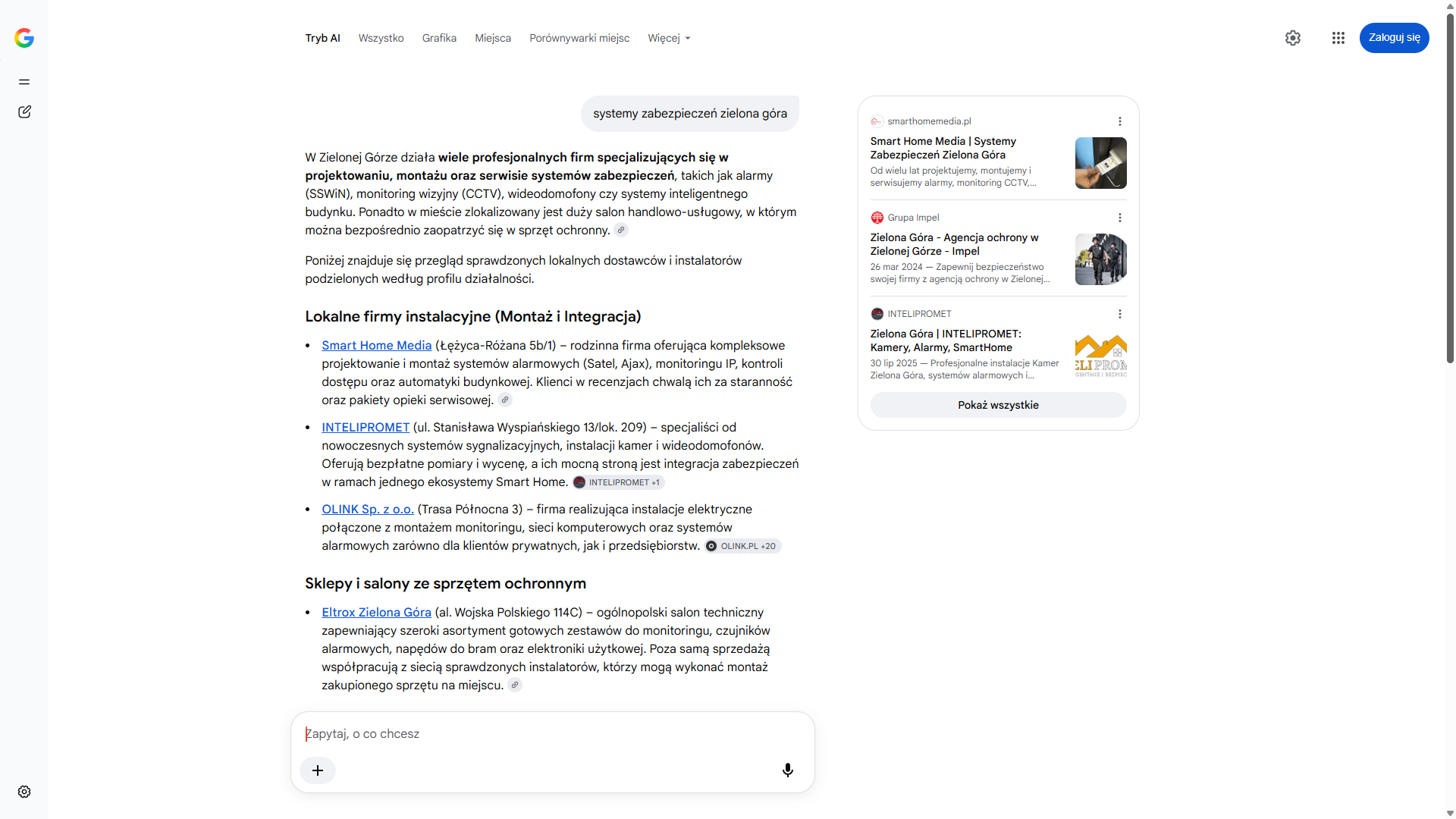Open the Smart Home Media link

[377, 346]
